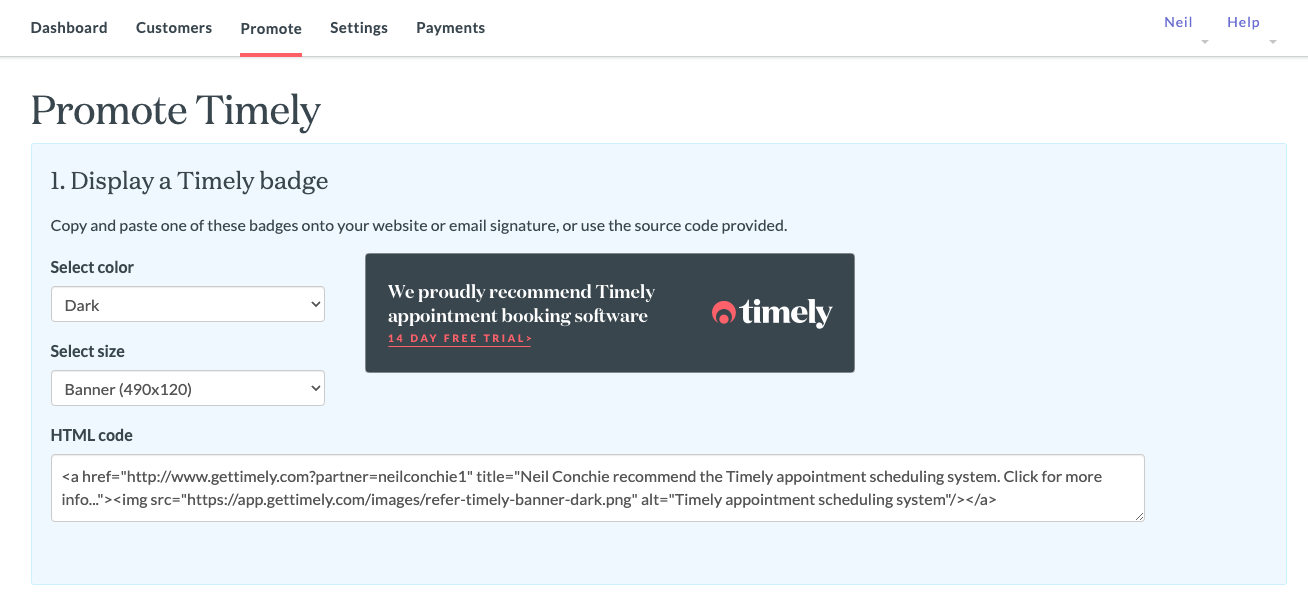
Task: Click the caret arrow beneath Neil
Action: click(x=1205, y=42)
